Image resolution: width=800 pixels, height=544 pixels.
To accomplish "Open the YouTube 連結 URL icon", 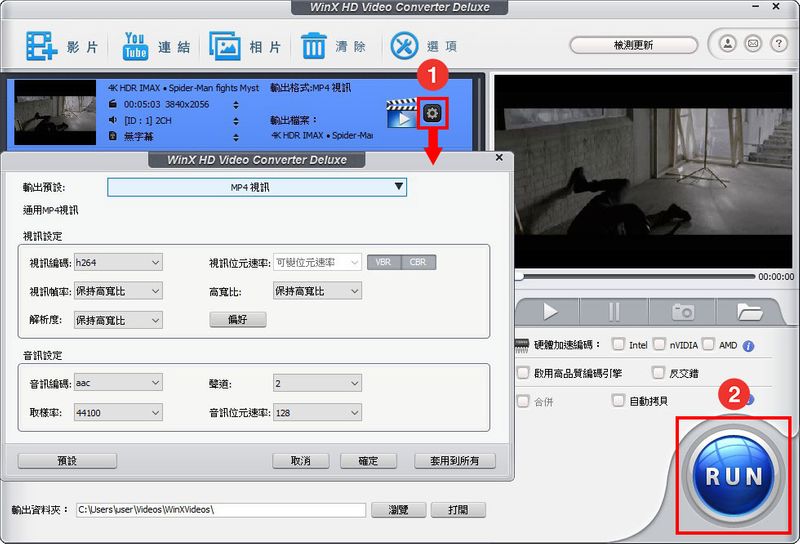I will coord(135,46).
